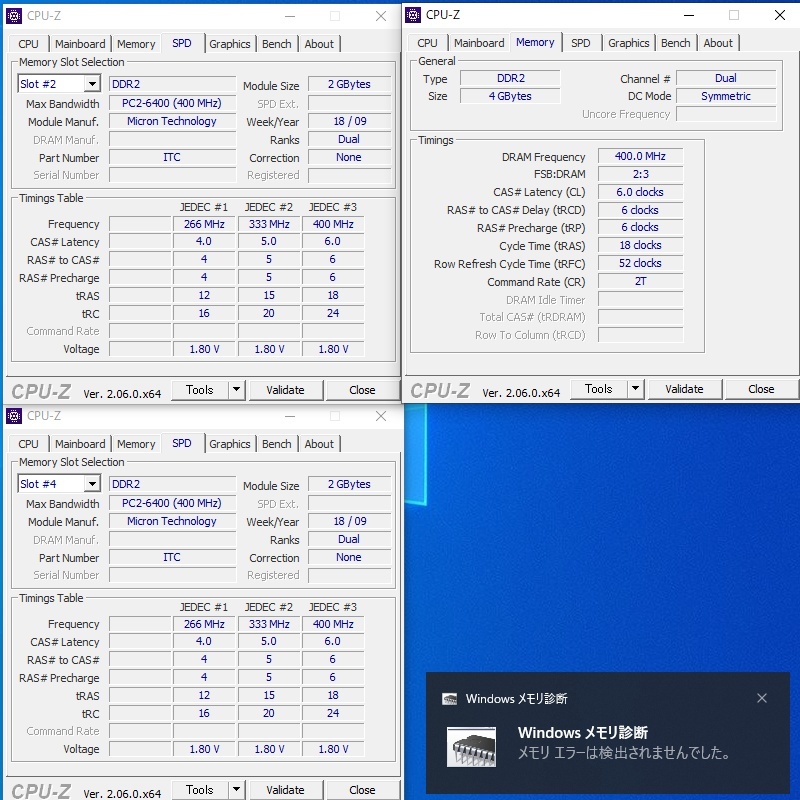The width and height of the screenshot is (800, 800).
Task: Select the Memory tab in the Slot #4 window
Action: 136,444
